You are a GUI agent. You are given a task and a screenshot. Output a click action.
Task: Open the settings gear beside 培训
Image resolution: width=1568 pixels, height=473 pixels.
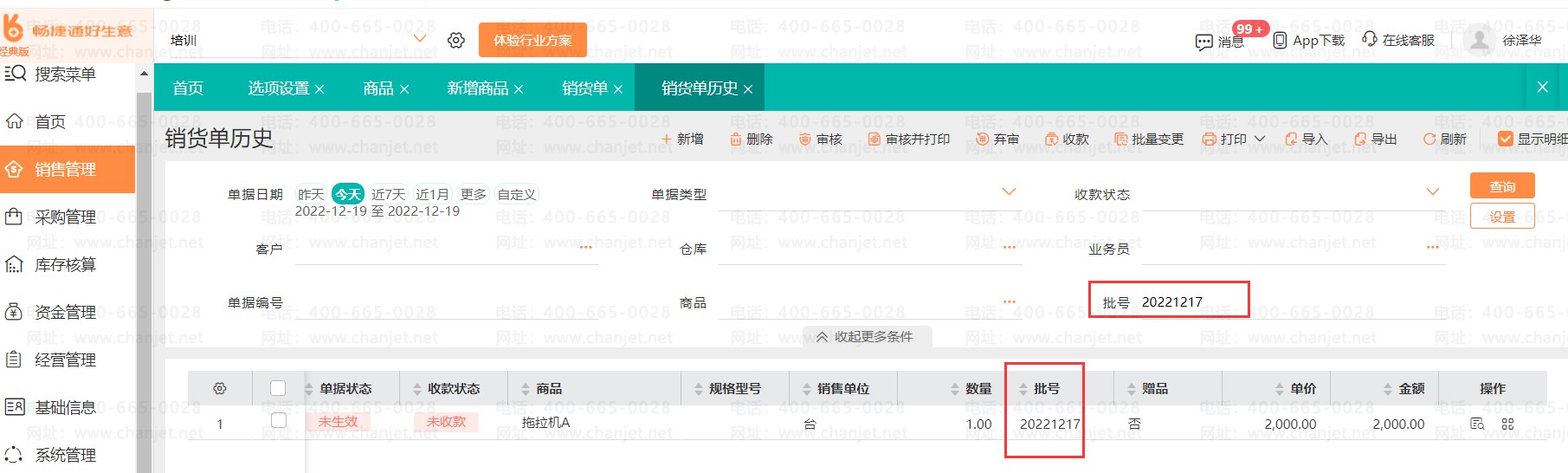point(456,40)
